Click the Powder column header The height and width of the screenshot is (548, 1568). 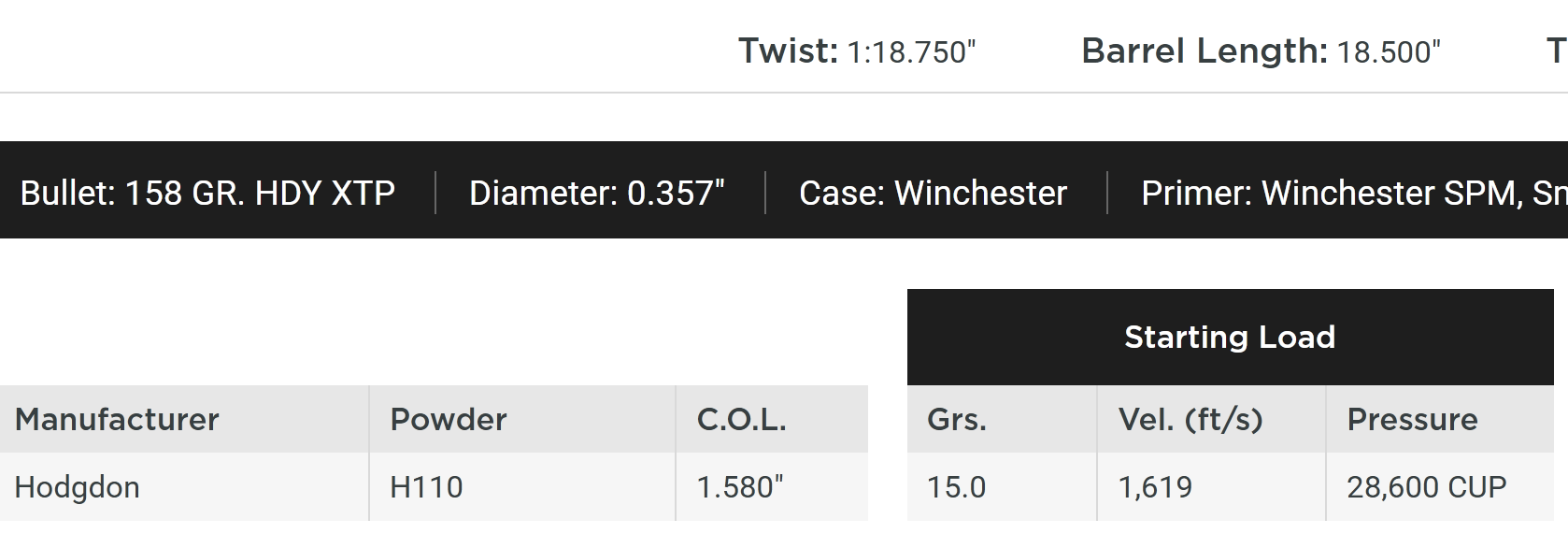[x=449, y=419]
